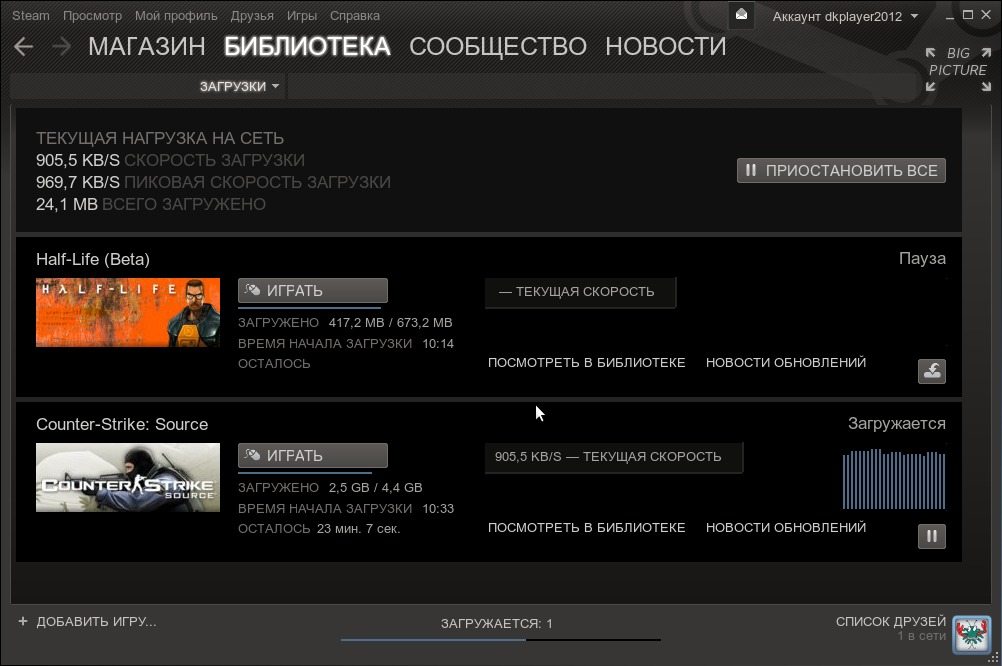Click 969,7 KB/S peak speed text
This screenshot has width=1002, height=666.
point(77,182)
